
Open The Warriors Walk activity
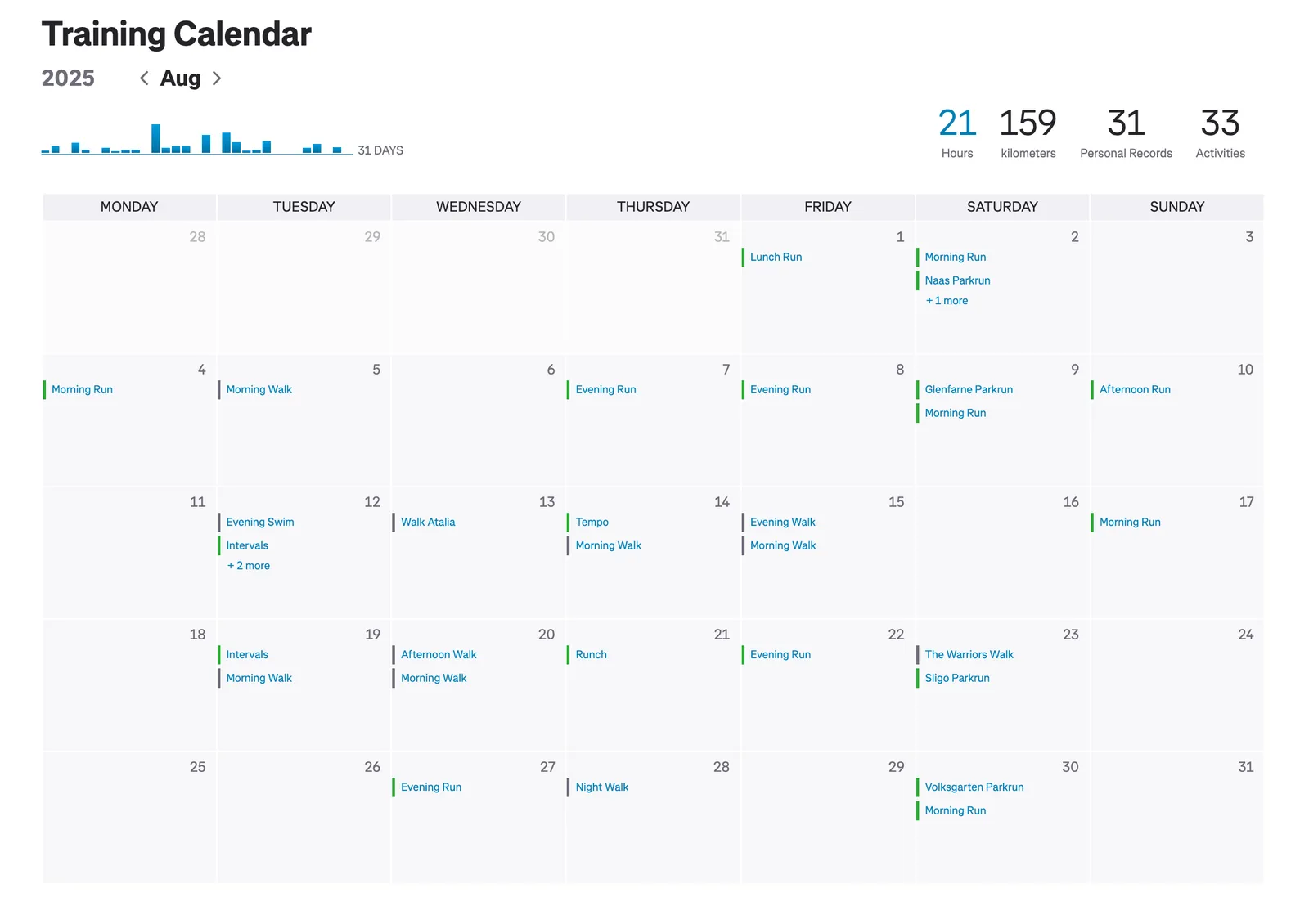pyautogui.click(x=969, y=655)
